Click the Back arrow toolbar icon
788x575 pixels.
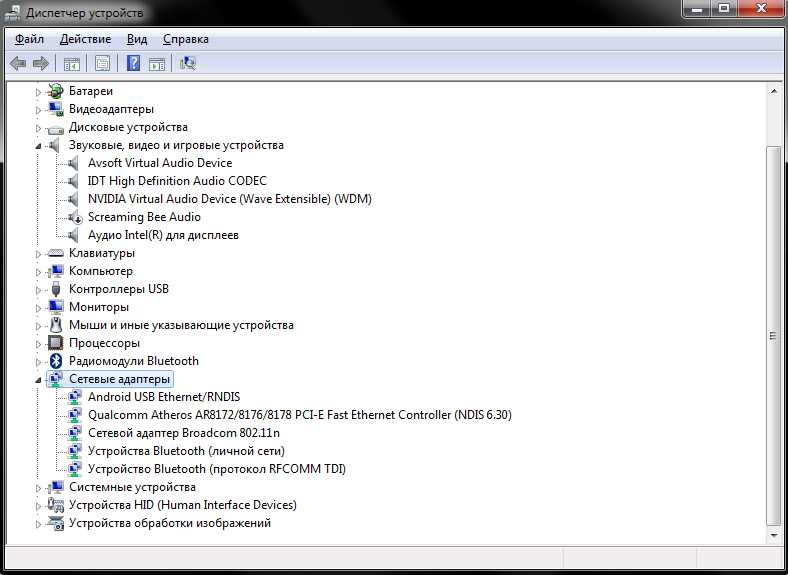pyautogui.click(x=18, y=63)
